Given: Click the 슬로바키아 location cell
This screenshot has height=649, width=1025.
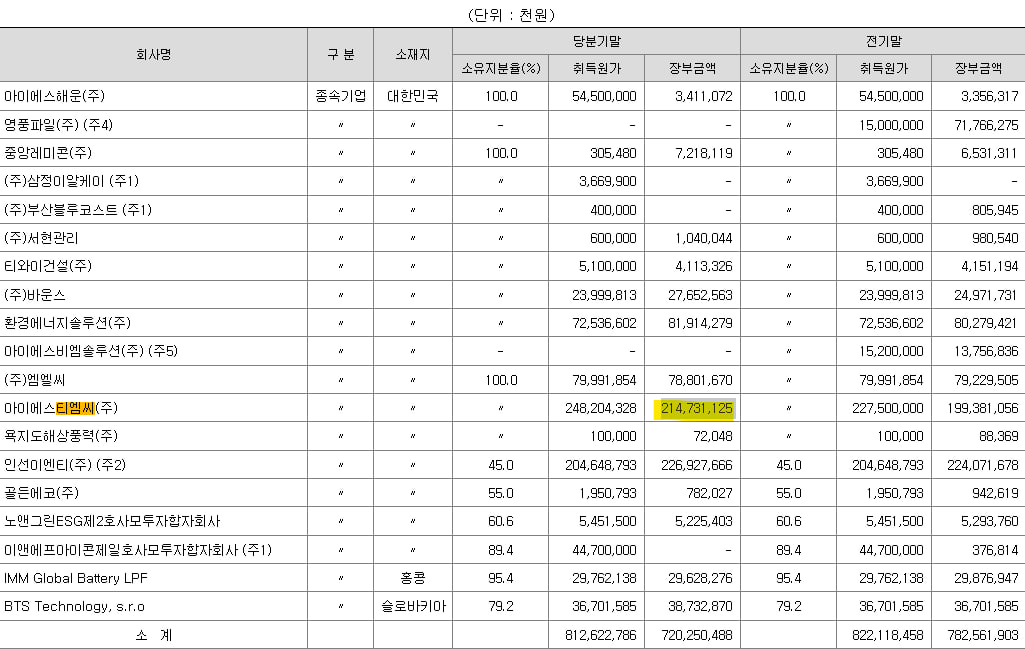Looking at the screenshot, I should 413,606.
